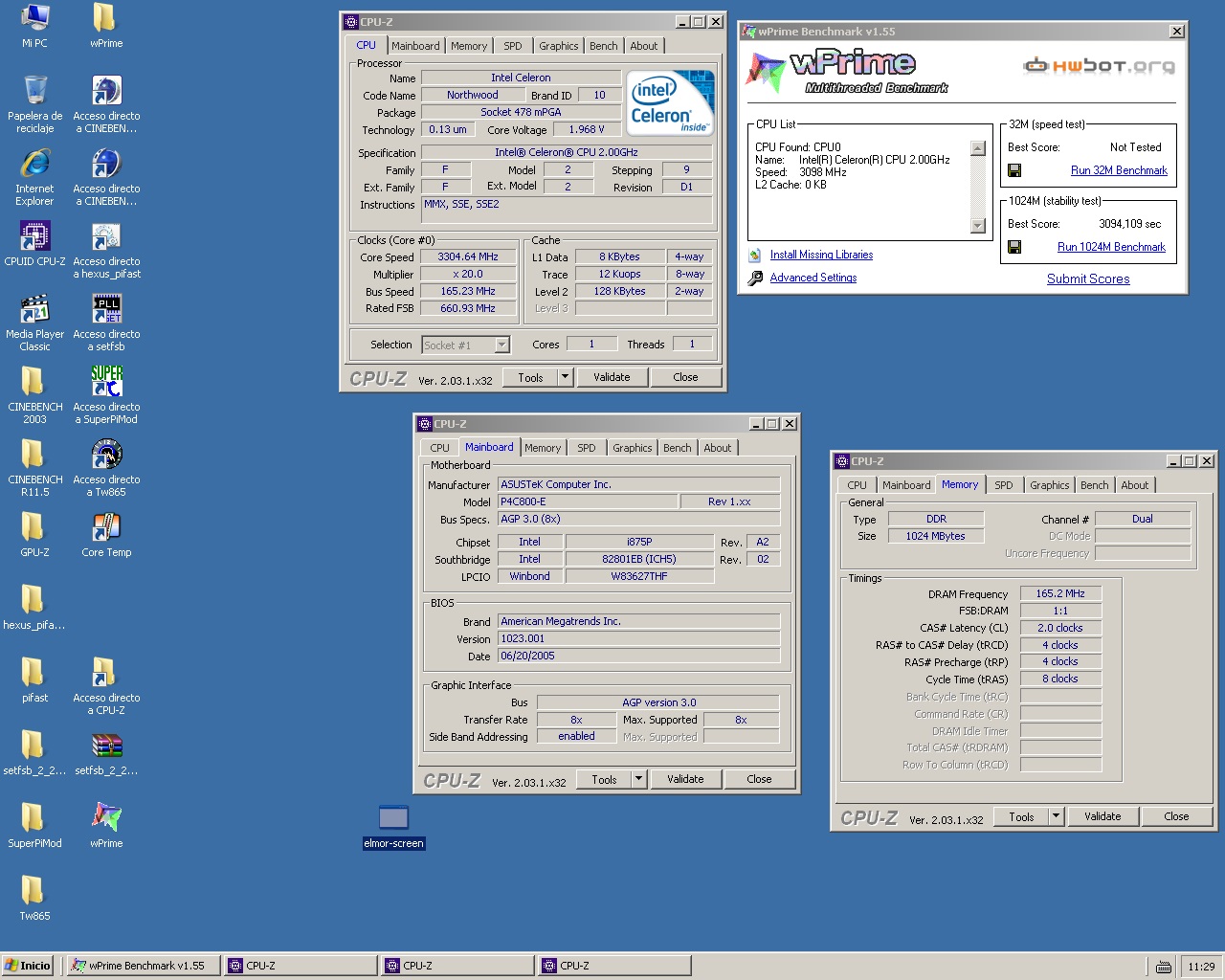This screenshot has height=980, width=1225.
Task: Select elmor-screen desktop file
Action: [x=393, y=826]
